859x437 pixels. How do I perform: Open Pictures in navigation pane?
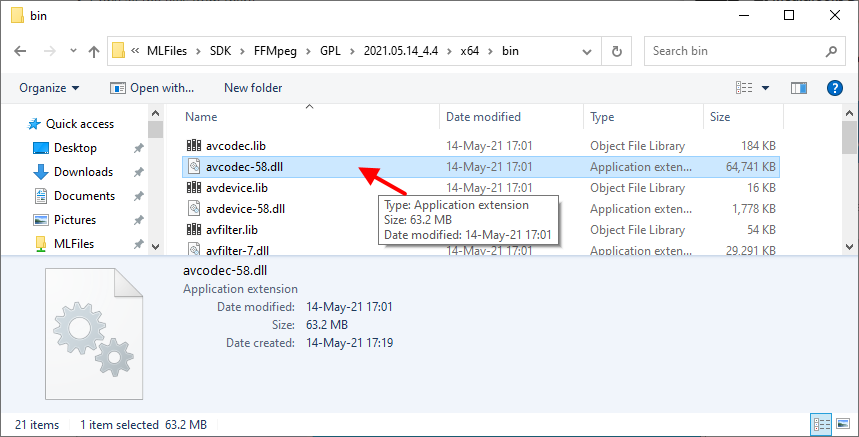tap(75, 220)
